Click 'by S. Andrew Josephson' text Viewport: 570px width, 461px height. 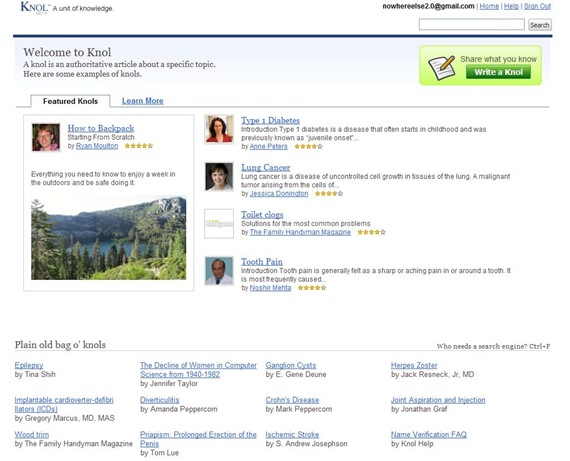(306, 444)
